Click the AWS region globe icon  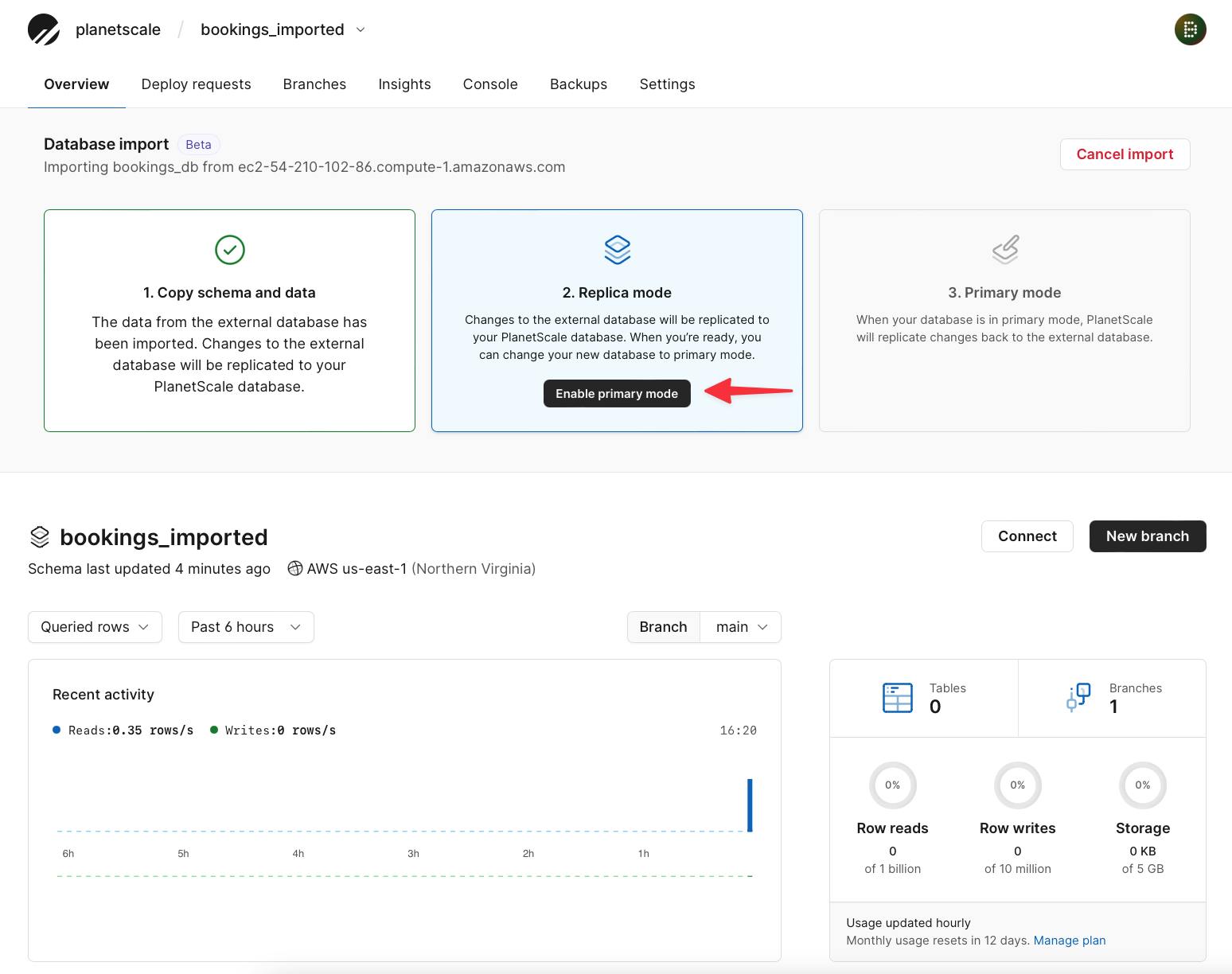(294, 569)
